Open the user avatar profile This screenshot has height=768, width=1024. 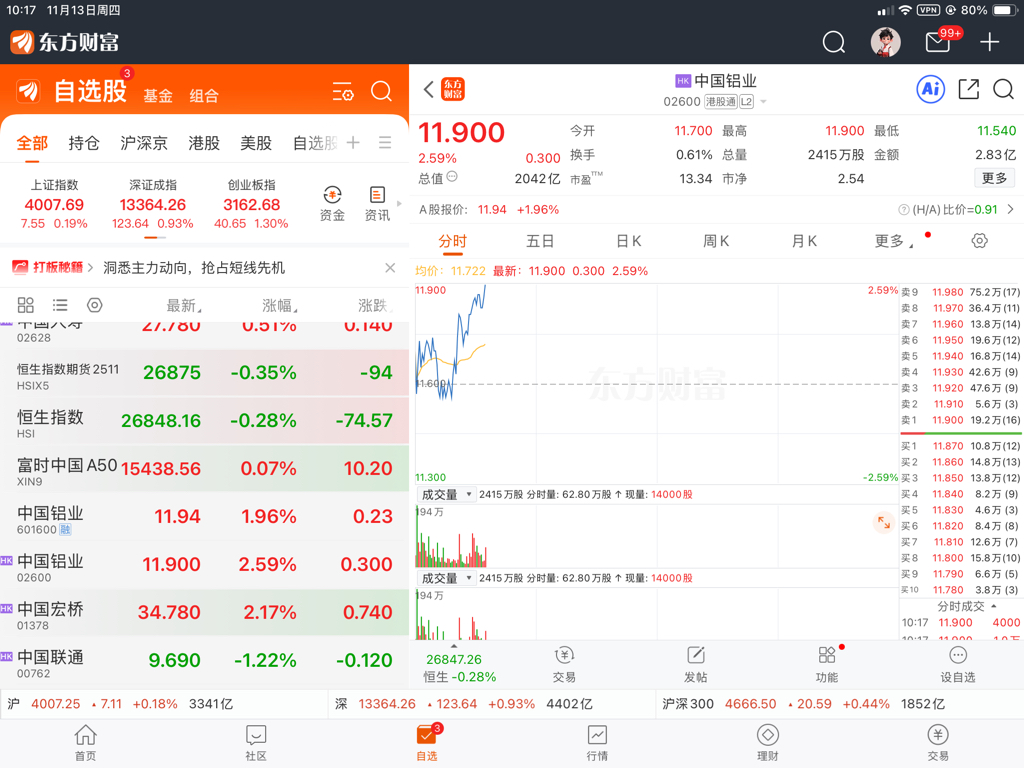(886, 42)
